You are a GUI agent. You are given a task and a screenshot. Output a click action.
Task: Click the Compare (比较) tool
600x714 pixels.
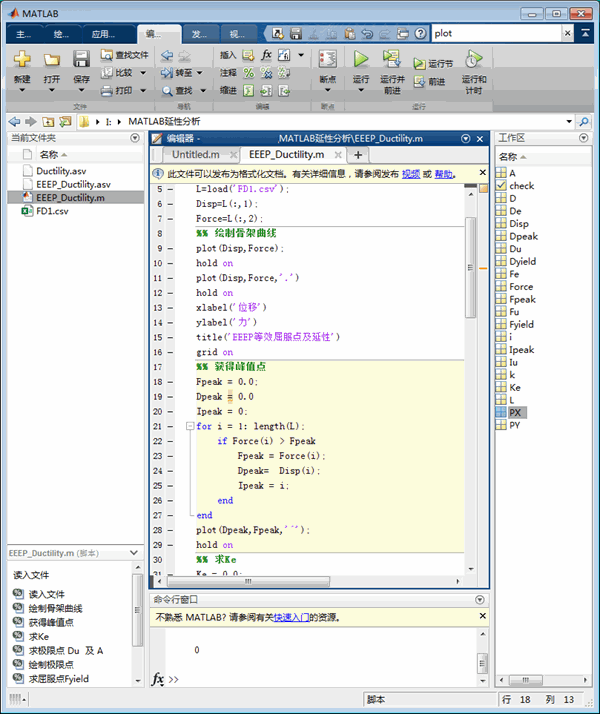click(117, 72)
